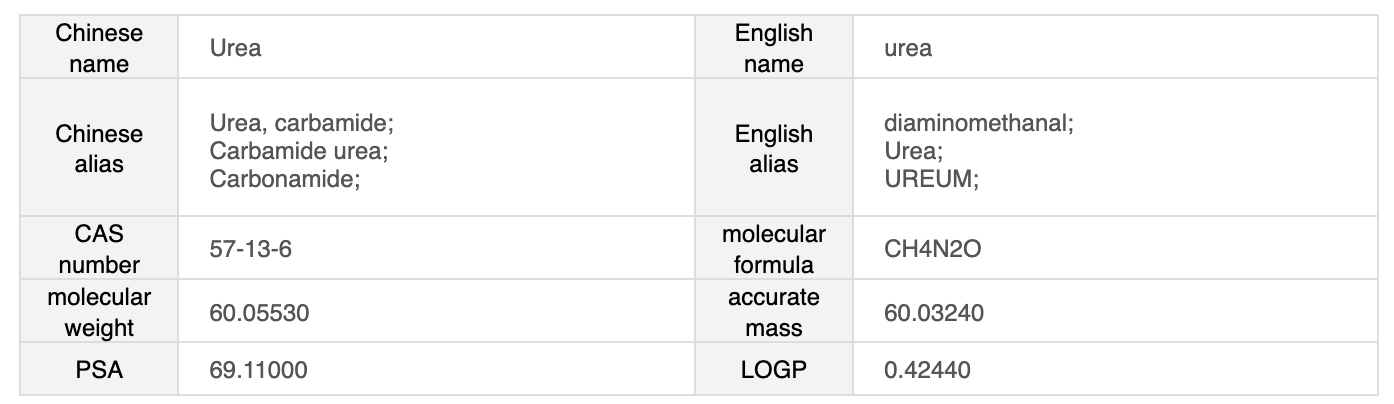Click the LOGP value 0.42440

click(927, 370)
